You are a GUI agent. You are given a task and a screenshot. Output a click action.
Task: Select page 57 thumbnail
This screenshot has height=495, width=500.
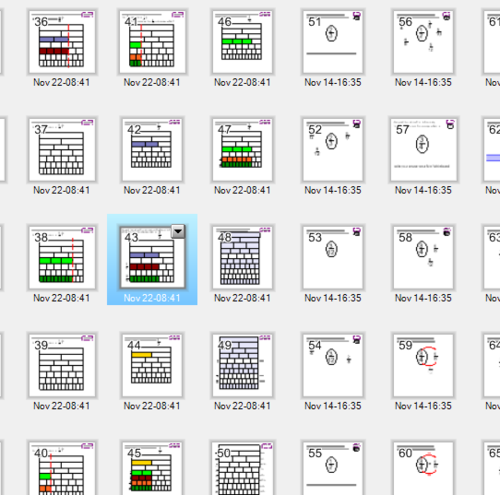click(424, 150)
